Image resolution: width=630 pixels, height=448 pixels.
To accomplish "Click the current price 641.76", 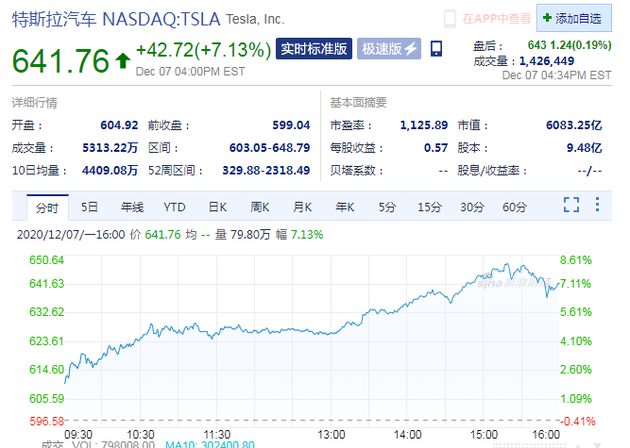I will (x=61, y=61).
